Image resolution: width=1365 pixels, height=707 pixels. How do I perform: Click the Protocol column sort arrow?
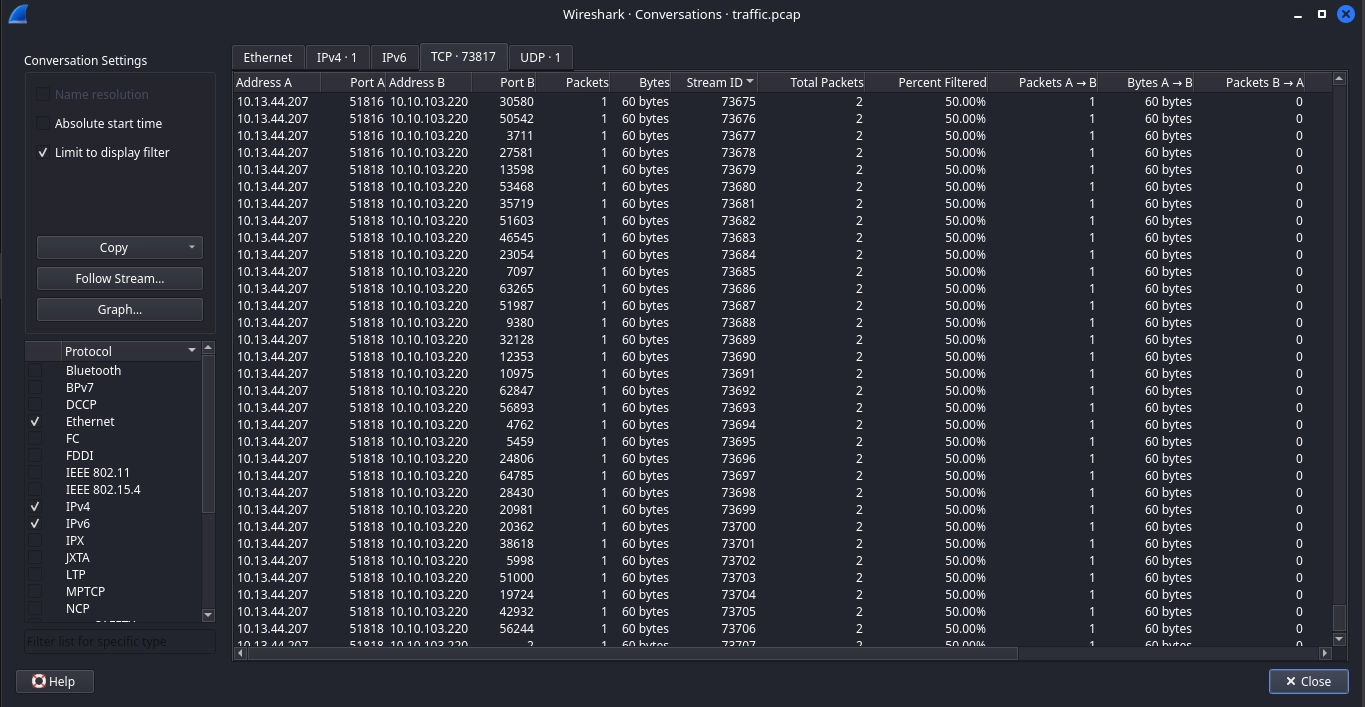[x=191, y=351]
